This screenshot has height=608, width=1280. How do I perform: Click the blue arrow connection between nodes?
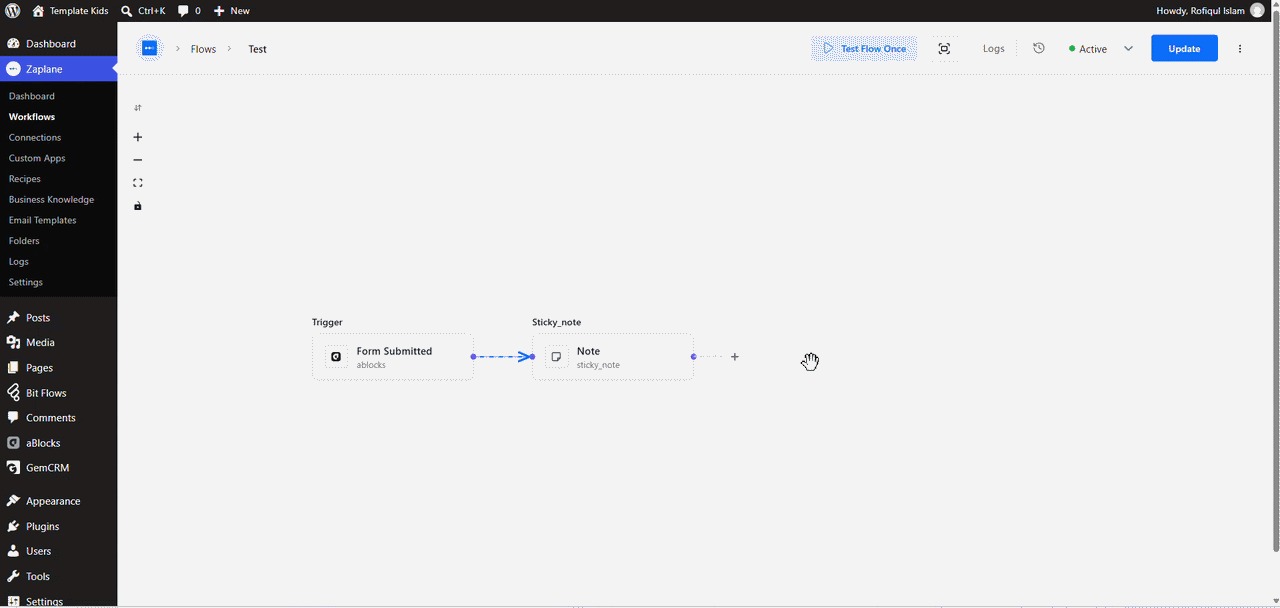click(x=503, y=357)
